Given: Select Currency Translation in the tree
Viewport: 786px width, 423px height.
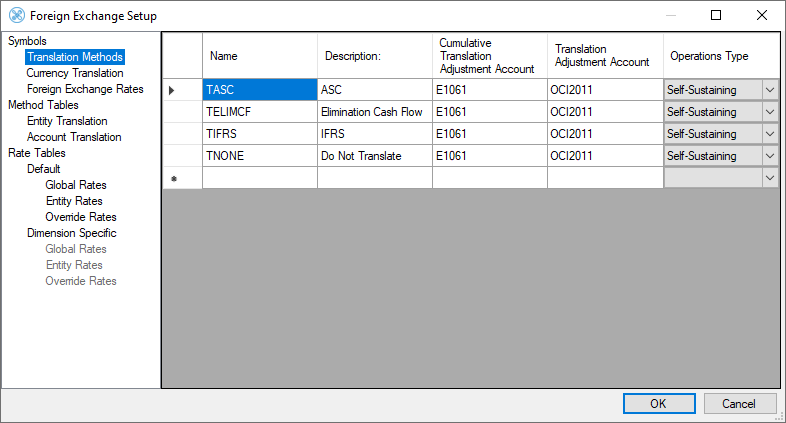Looking at the screenshot, I should 75,73.
